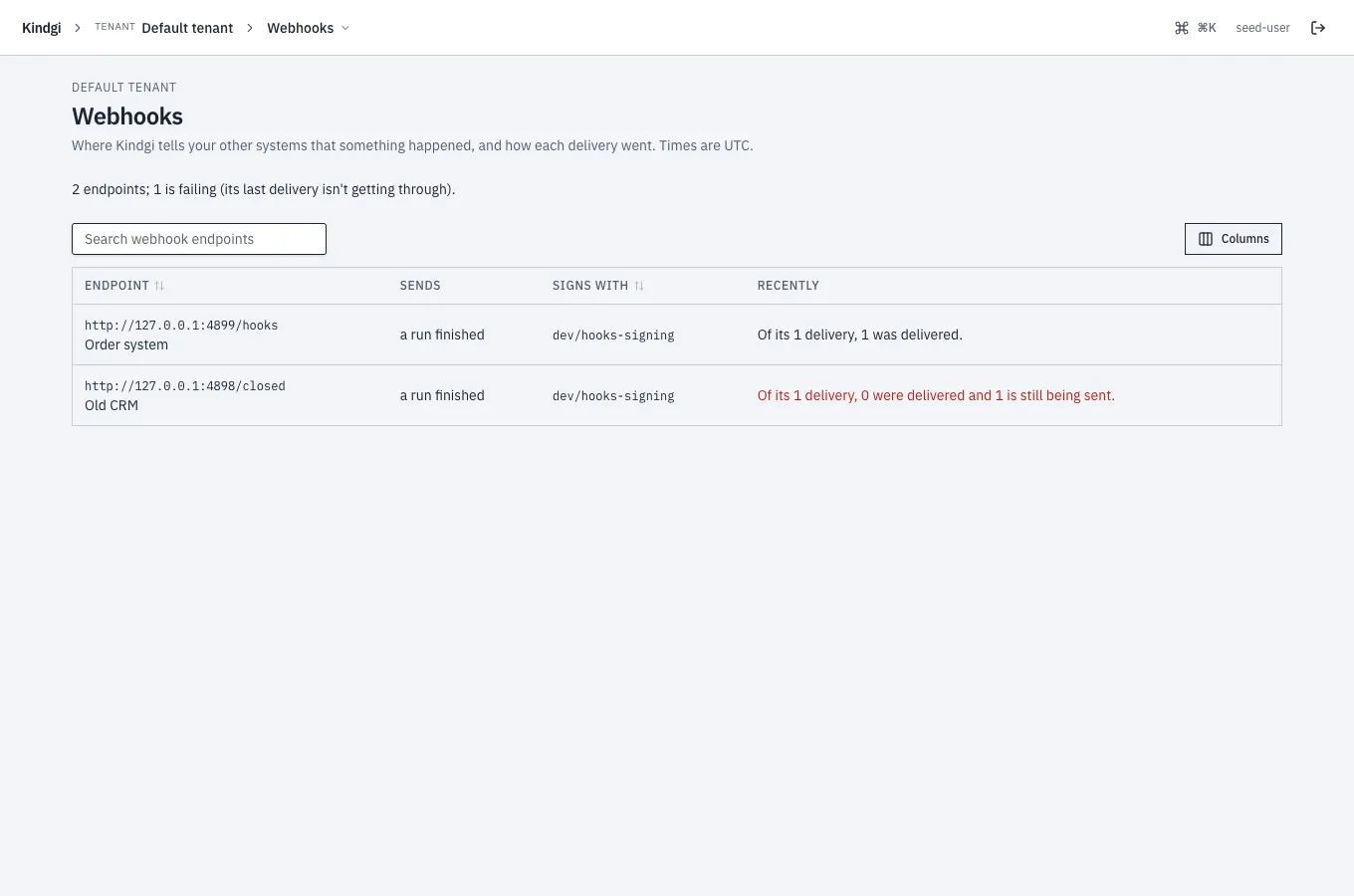Viewport: 1354px width, 896px height.
Task: Focus the Search webhook endpoints field
Action: tap(199, 239)
